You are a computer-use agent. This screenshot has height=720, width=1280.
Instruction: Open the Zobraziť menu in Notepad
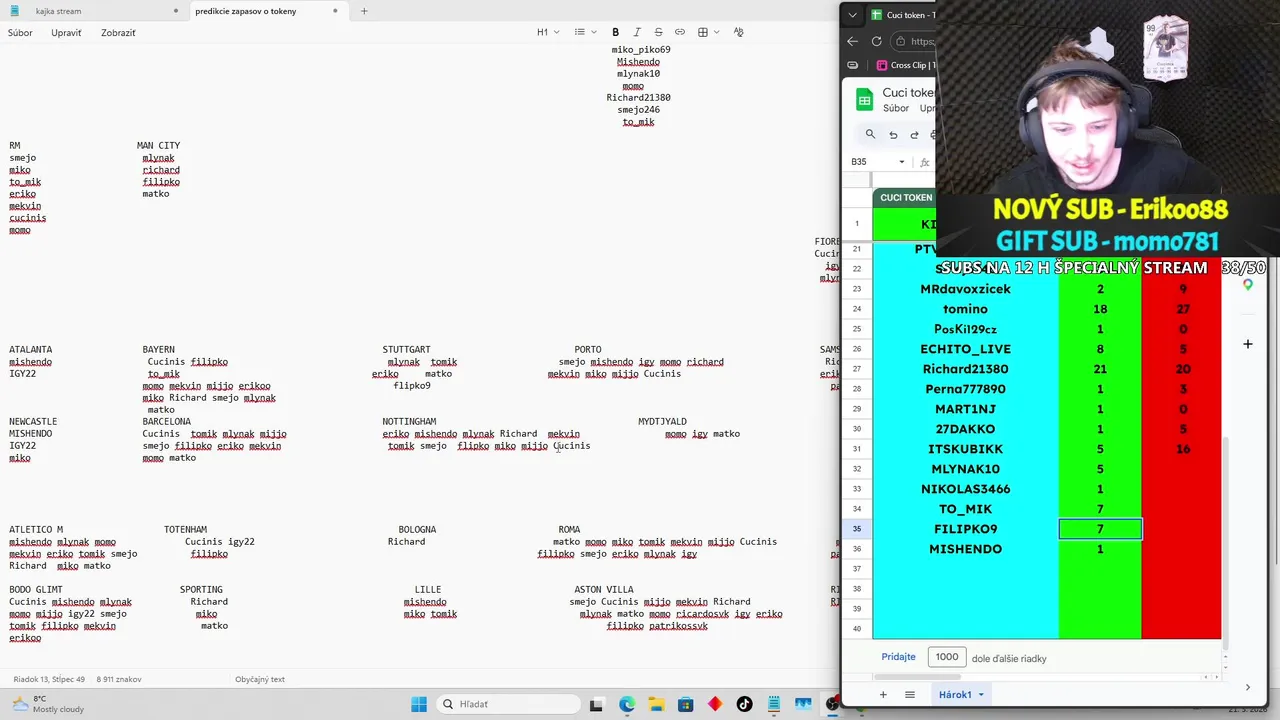click(118, 33)
